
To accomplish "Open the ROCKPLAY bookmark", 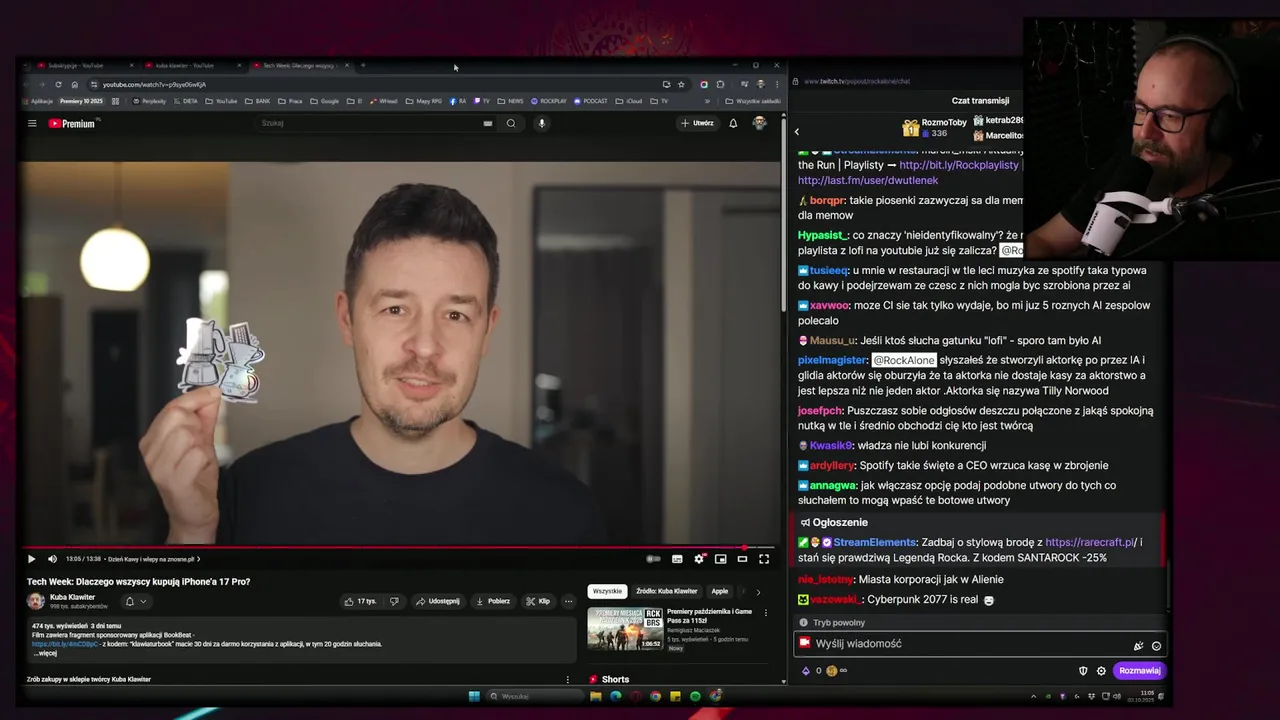I will coord(549,101).
